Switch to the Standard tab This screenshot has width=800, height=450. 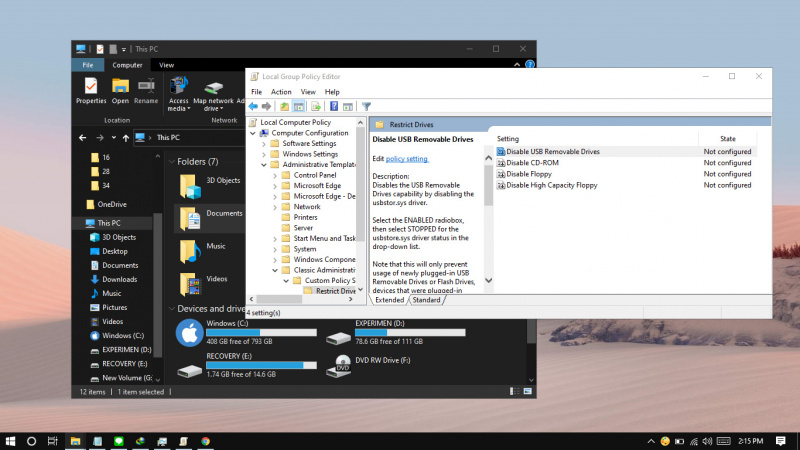click(x=426, y=300)
